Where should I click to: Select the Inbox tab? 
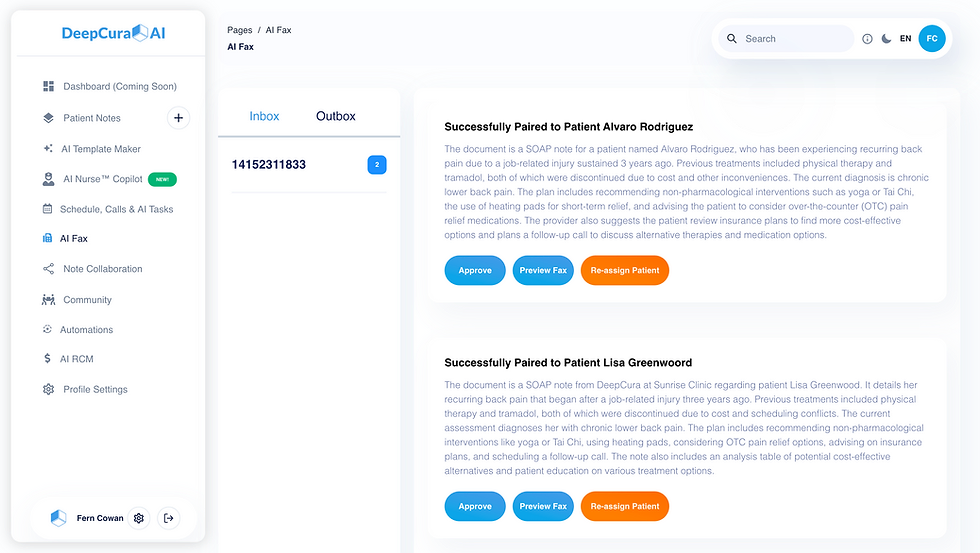coord(264,116)
